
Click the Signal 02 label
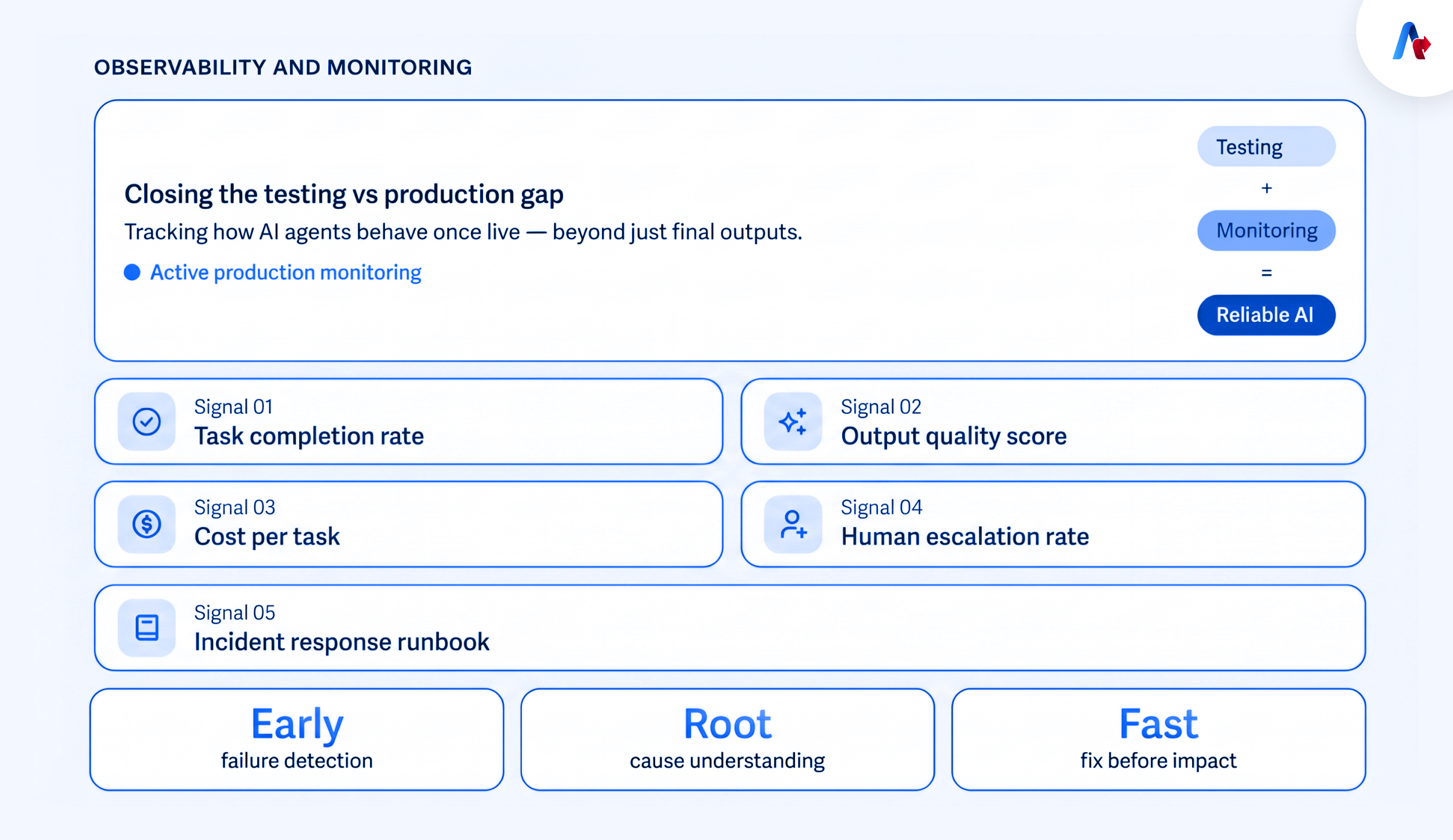(x=881, y=407)
